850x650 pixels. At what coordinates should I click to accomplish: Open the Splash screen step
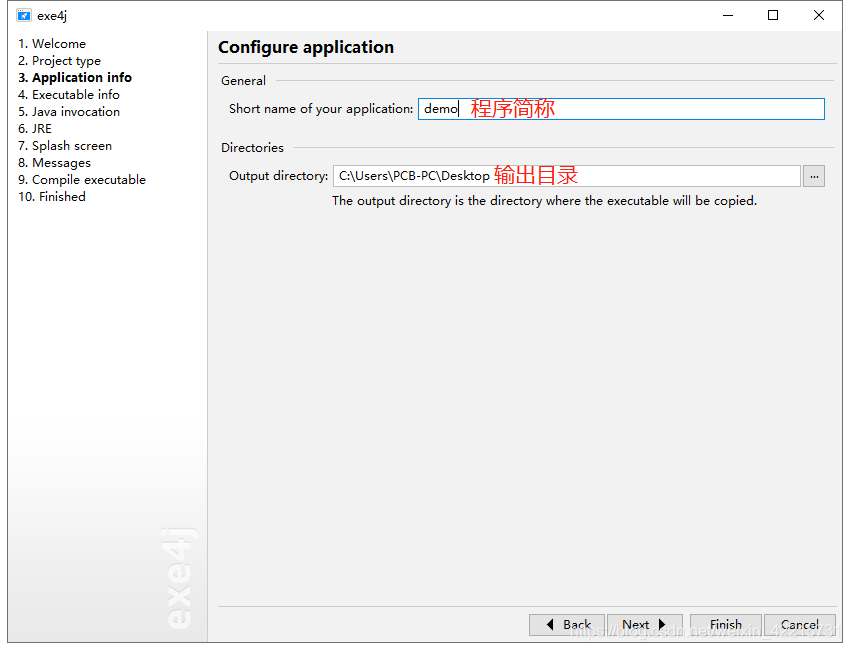pos(65,146)
